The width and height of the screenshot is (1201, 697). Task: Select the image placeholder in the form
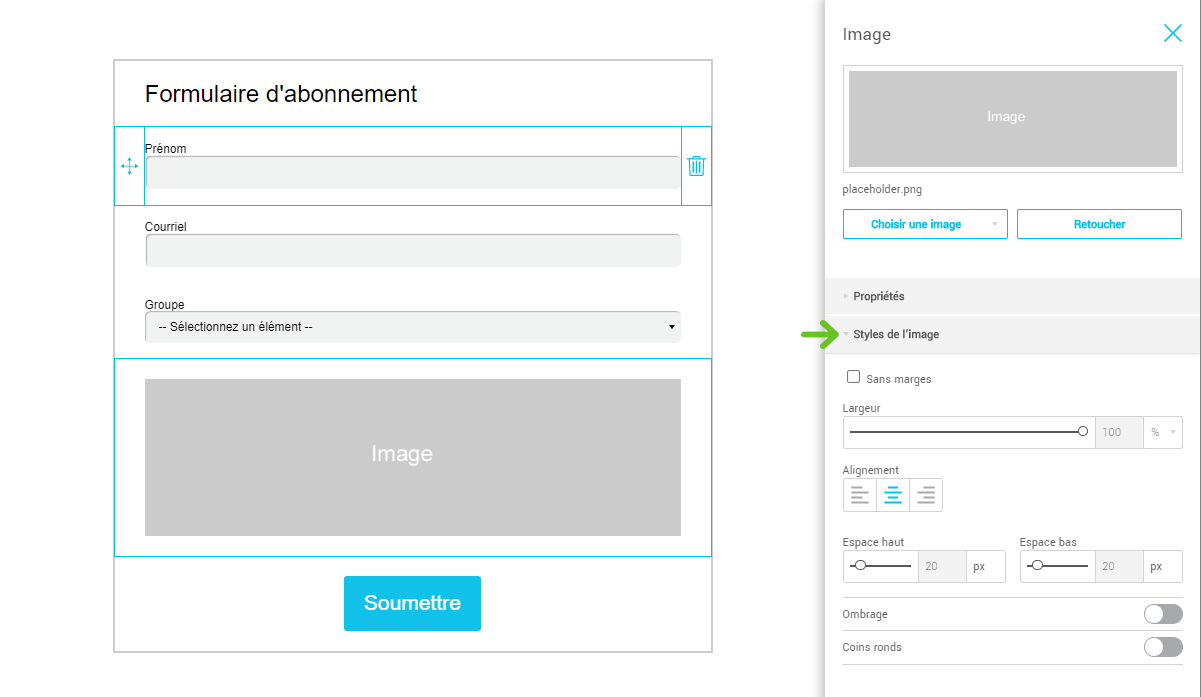[x=412, y=457]
